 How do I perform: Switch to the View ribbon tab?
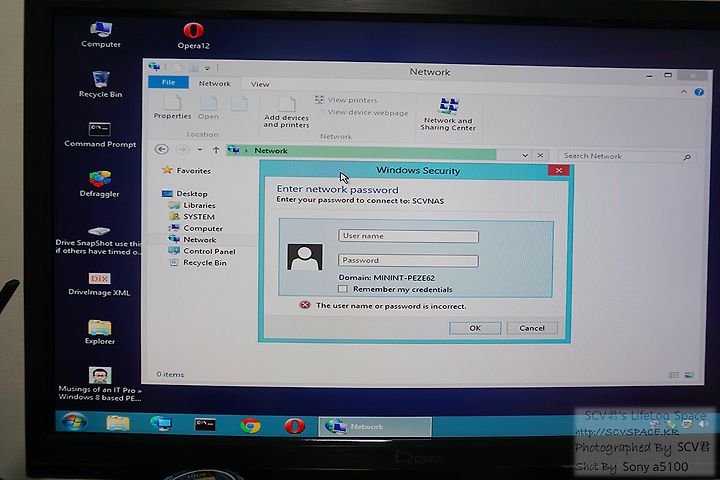coord(260,85)
